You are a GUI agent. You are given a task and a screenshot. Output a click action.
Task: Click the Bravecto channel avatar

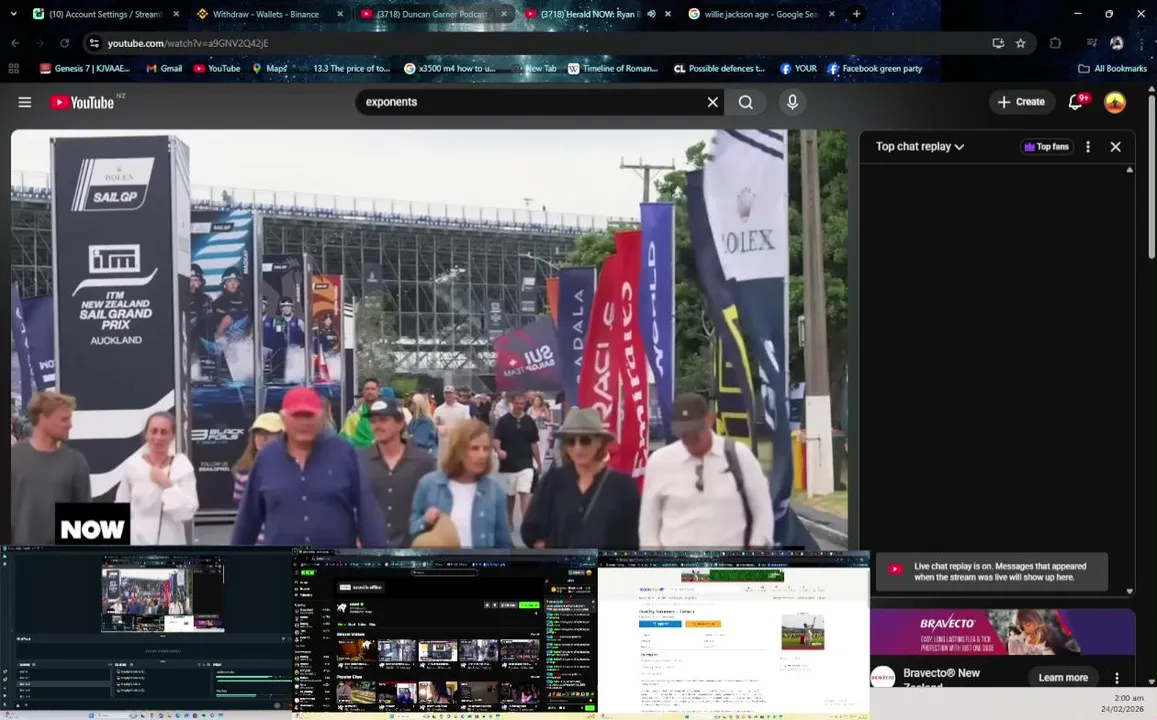(x=883, y=676)
